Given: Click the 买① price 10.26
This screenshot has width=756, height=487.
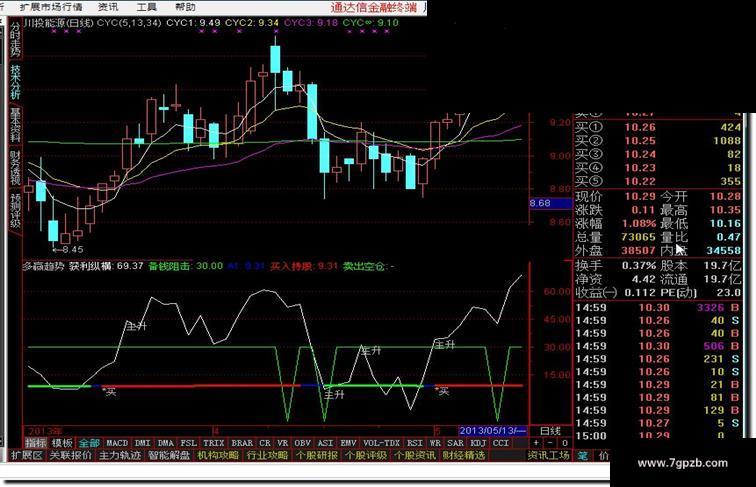Looking at the screenshot, I should [640, 127].
